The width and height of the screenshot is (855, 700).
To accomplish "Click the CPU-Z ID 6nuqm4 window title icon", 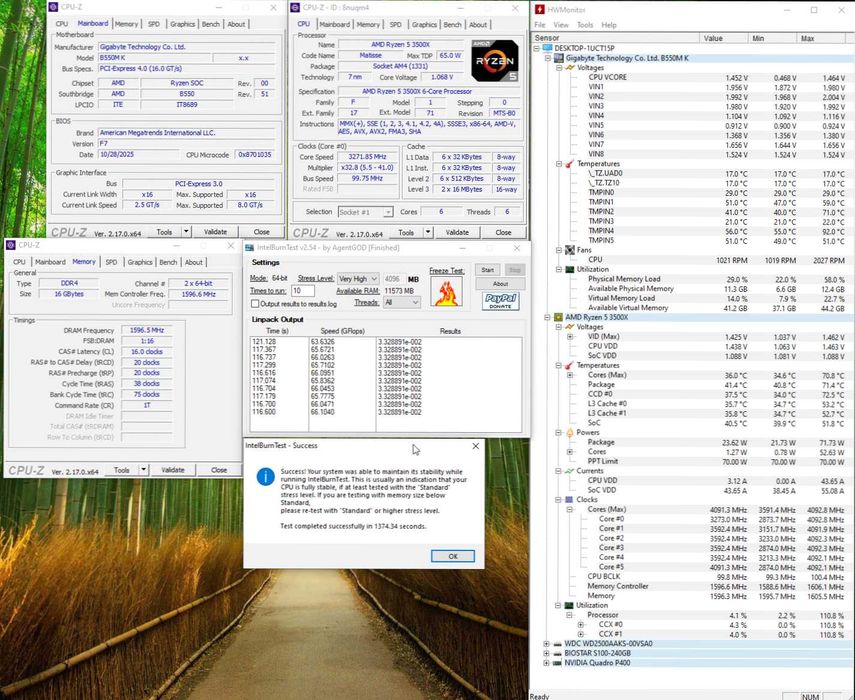I will point(295,8).
